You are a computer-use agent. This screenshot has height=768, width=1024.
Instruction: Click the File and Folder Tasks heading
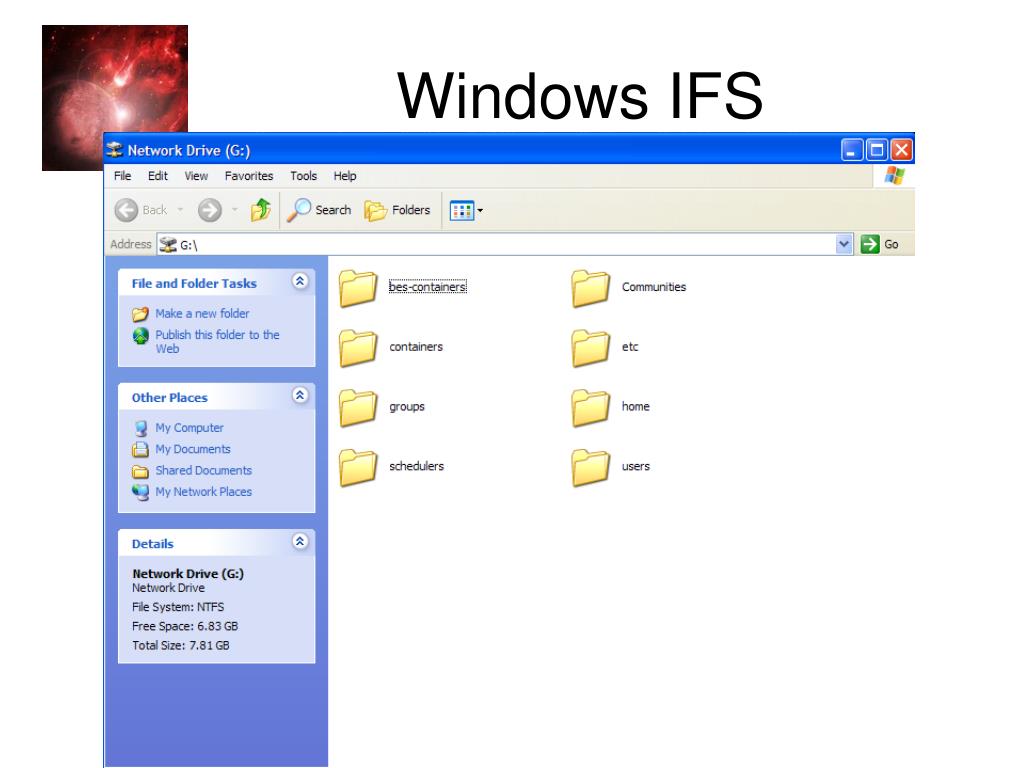click(194, 283)
